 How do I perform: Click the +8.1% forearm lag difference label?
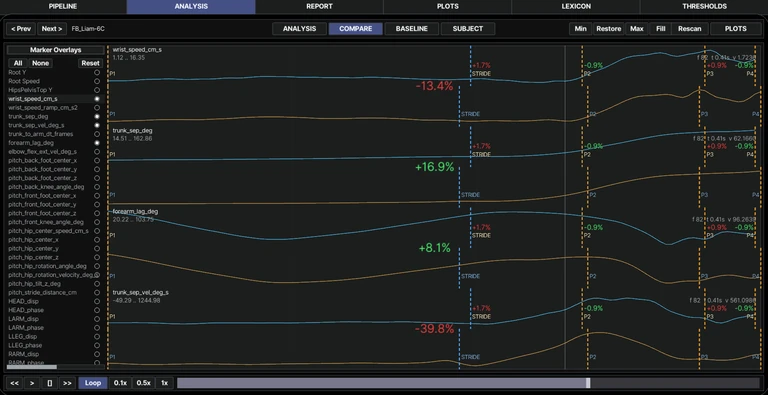pyautogui.click(x=434, y=248)
